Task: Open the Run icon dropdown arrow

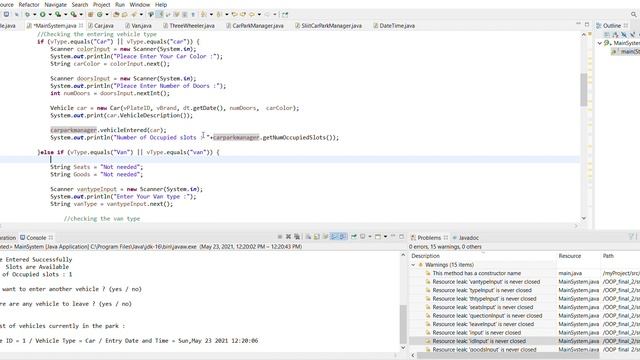Action: point(50,15)
